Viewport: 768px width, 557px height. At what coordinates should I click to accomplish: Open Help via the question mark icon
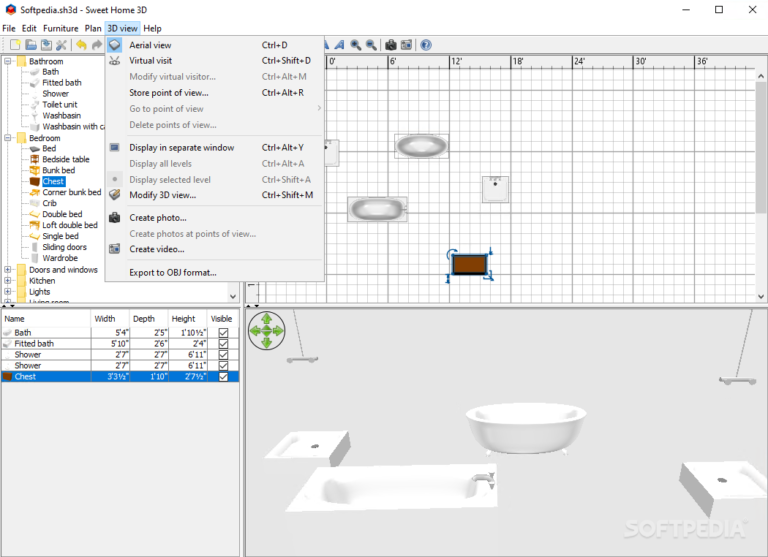point(426,45)
